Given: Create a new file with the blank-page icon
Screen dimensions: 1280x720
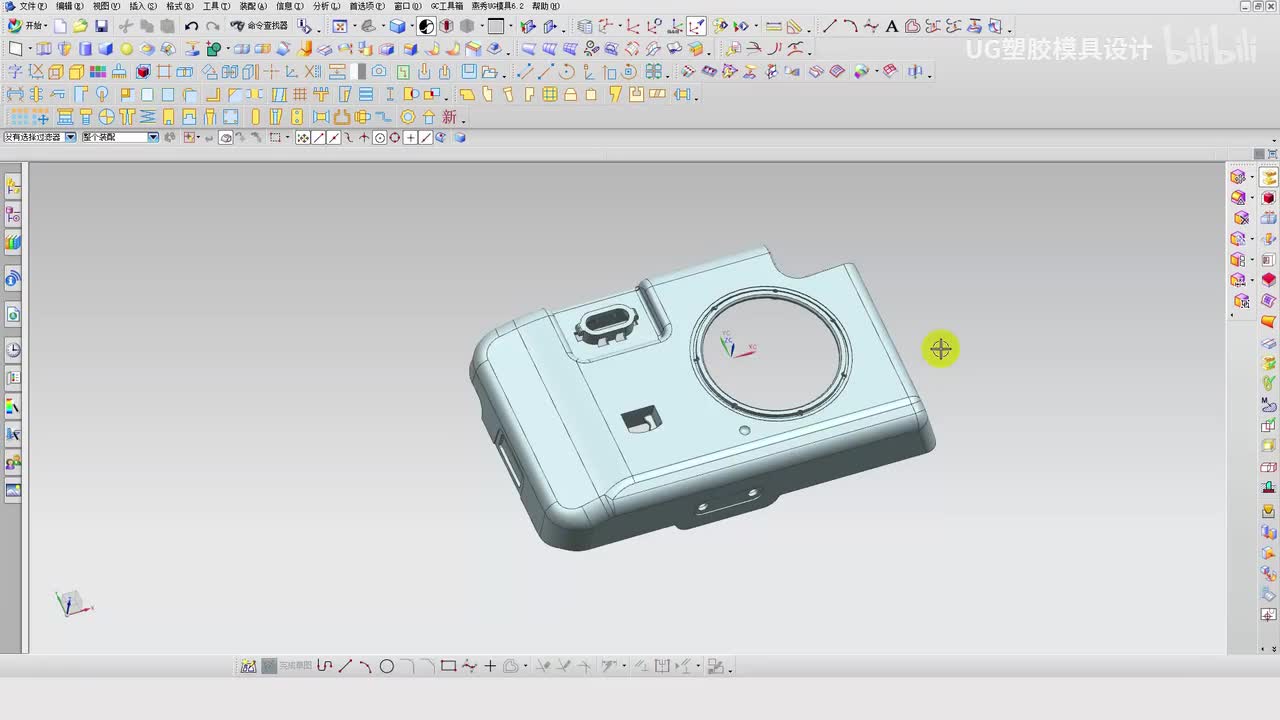Looking at the screenshot, I should point(60,26).
